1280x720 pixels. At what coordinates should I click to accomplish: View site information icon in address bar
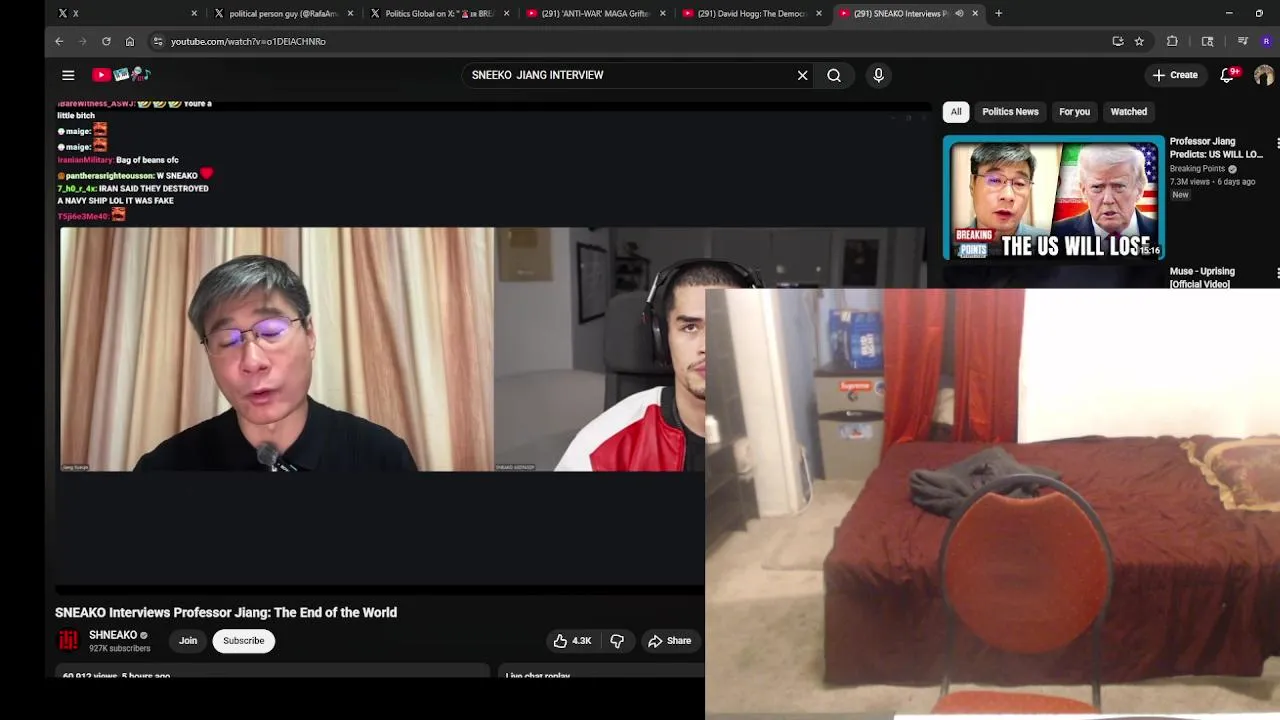[x=158, y=41]
